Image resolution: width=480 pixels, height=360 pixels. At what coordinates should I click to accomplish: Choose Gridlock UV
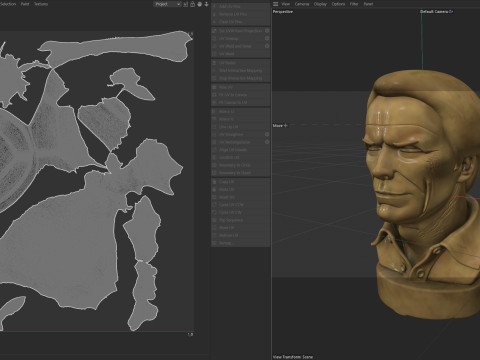pyautogui.click(x=241, y=157)
